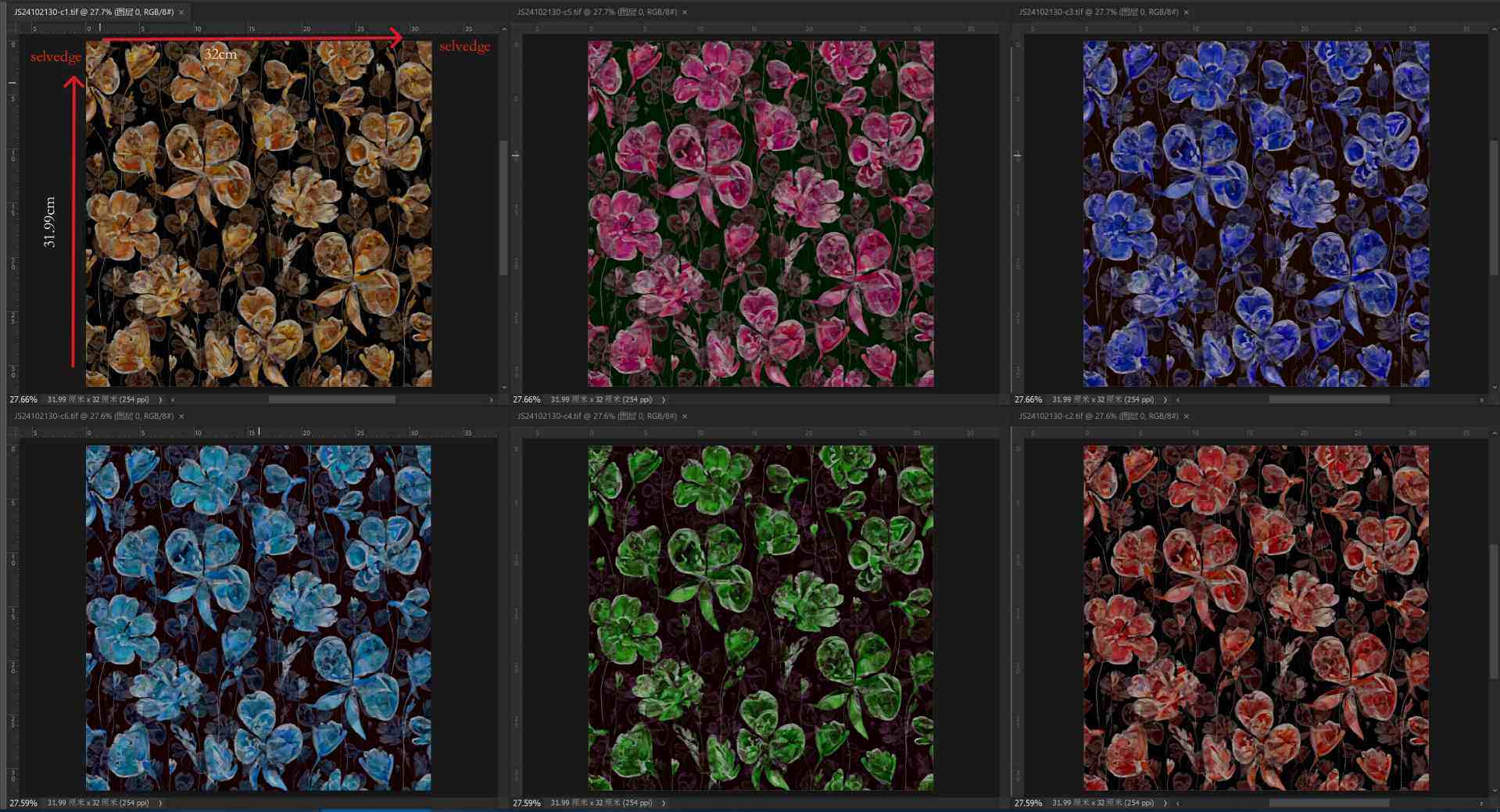Click scroll-right arrow in c1.tif window
This screenshot has width=1500, height=812.
coord(492,399)
